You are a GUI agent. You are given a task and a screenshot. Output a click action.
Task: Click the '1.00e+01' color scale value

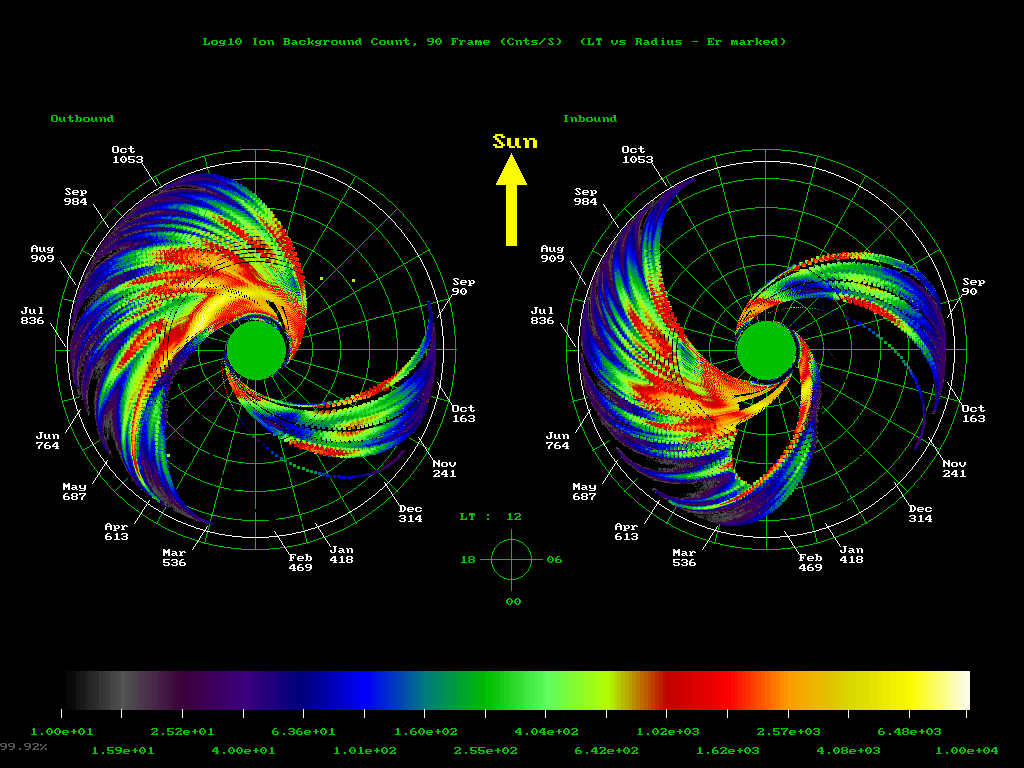pos(61,732)
